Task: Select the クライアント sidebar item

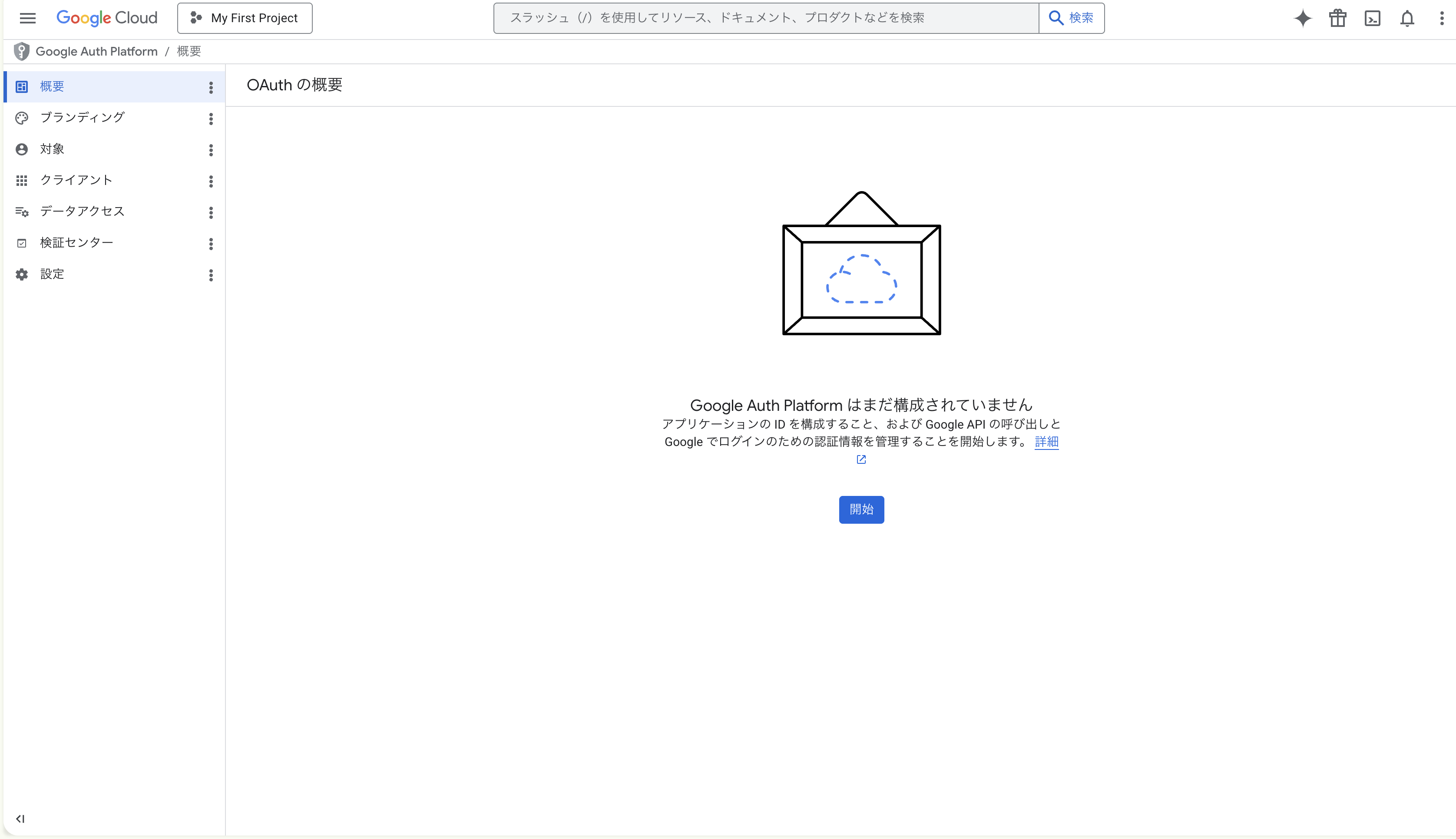Action: [x=114, y=180]
